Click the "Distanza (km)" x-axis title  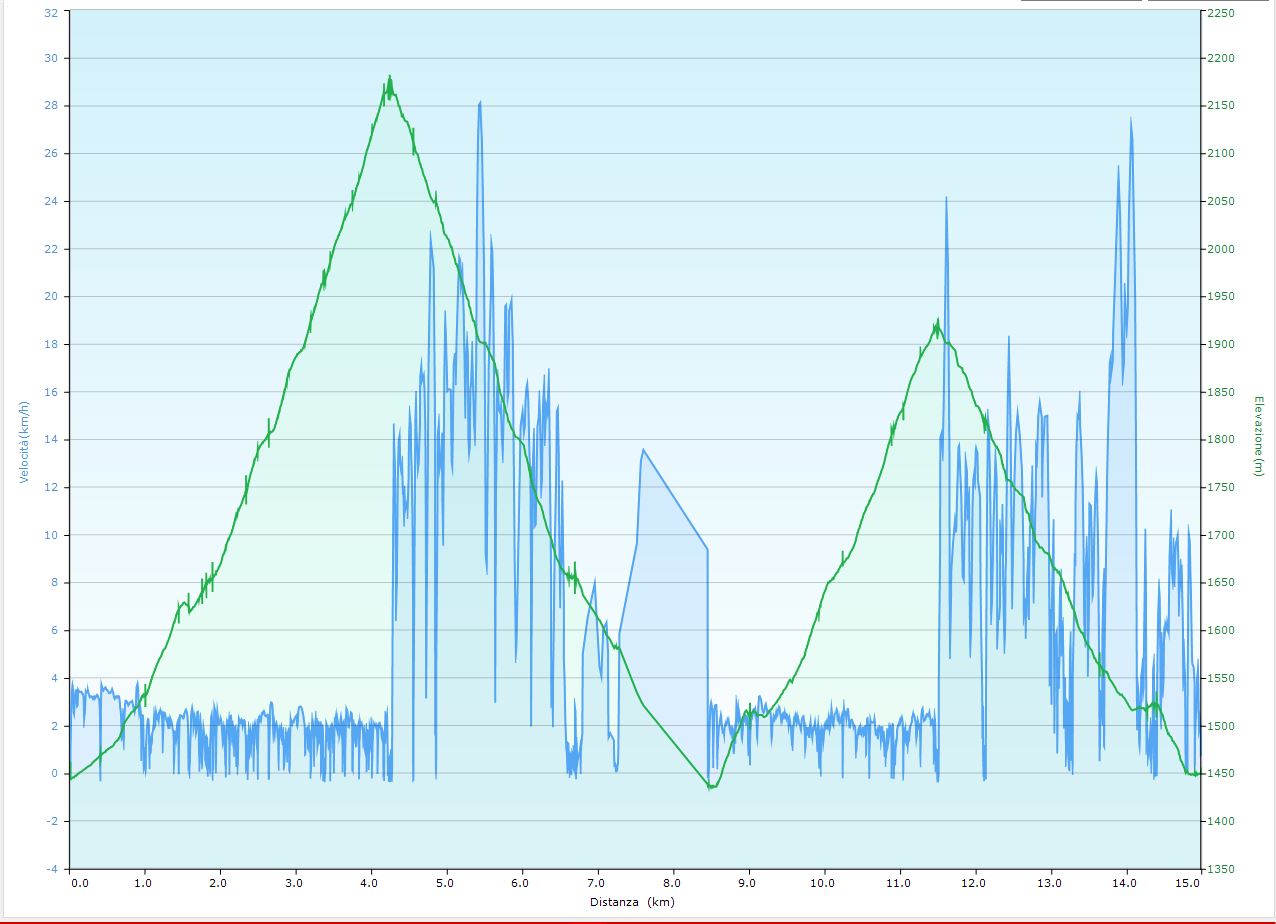[x=632, y=902]
